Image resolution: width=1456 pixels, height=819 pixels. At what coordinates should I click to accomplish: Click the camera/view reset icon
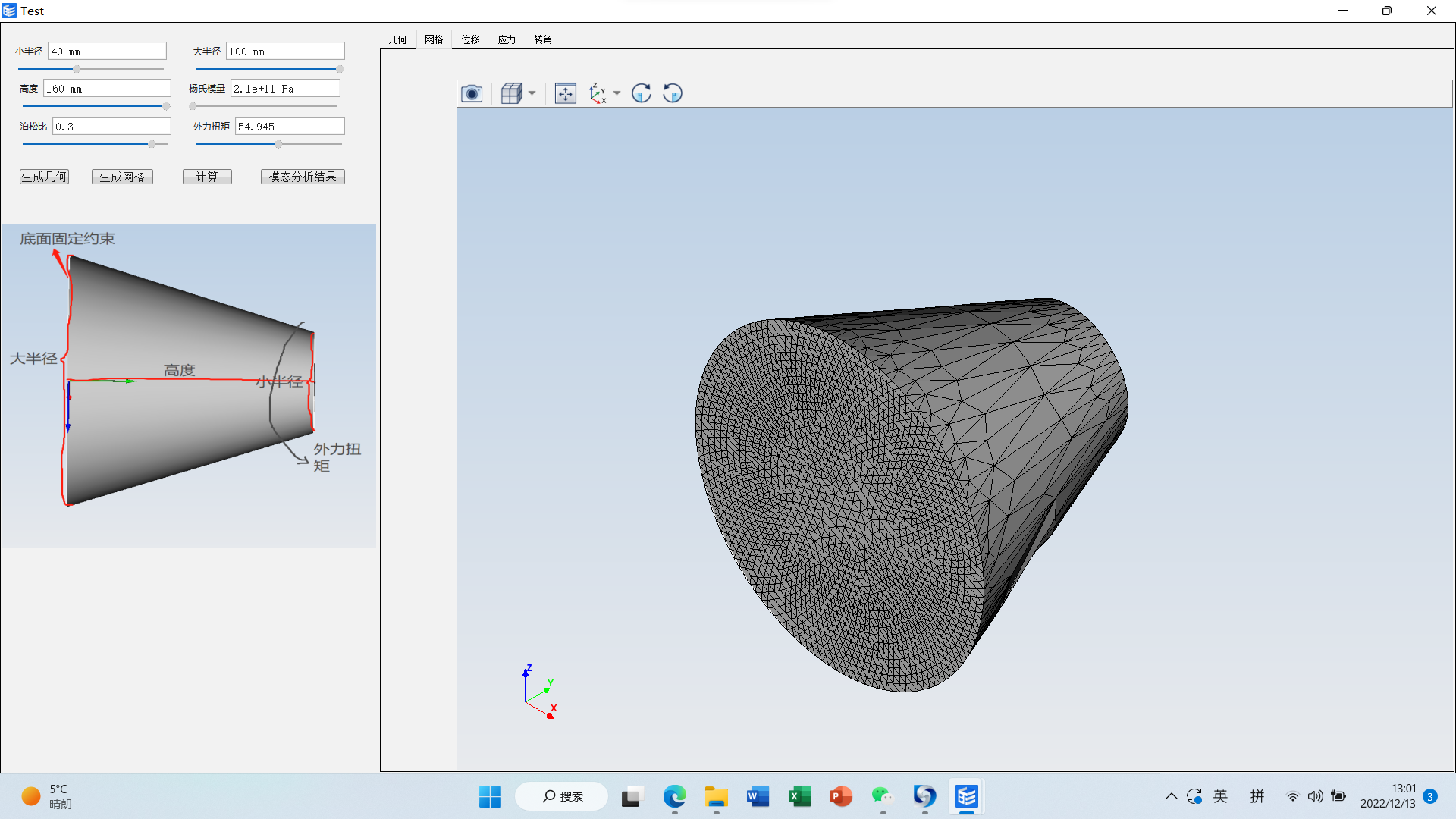tap(472, 93)
